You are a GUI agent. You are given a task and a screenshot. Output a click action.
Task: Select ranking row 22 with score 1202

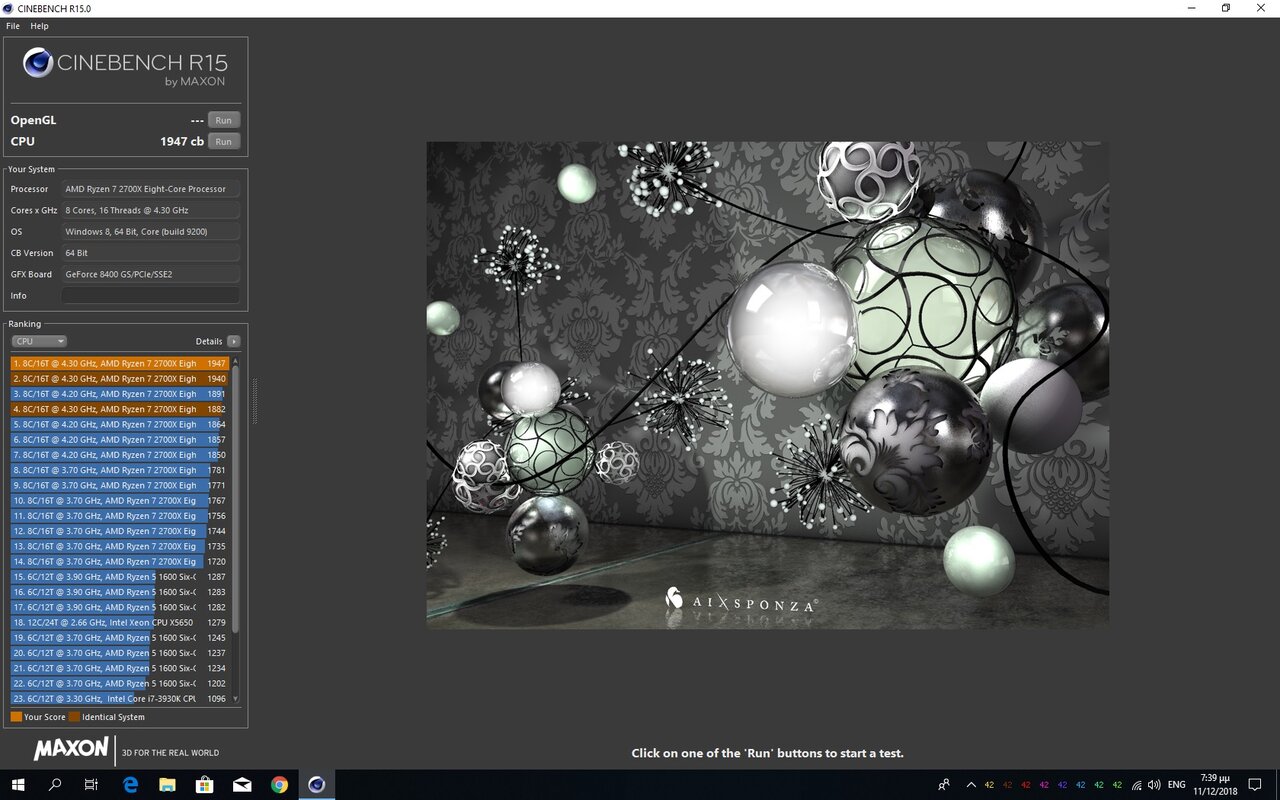120,684
